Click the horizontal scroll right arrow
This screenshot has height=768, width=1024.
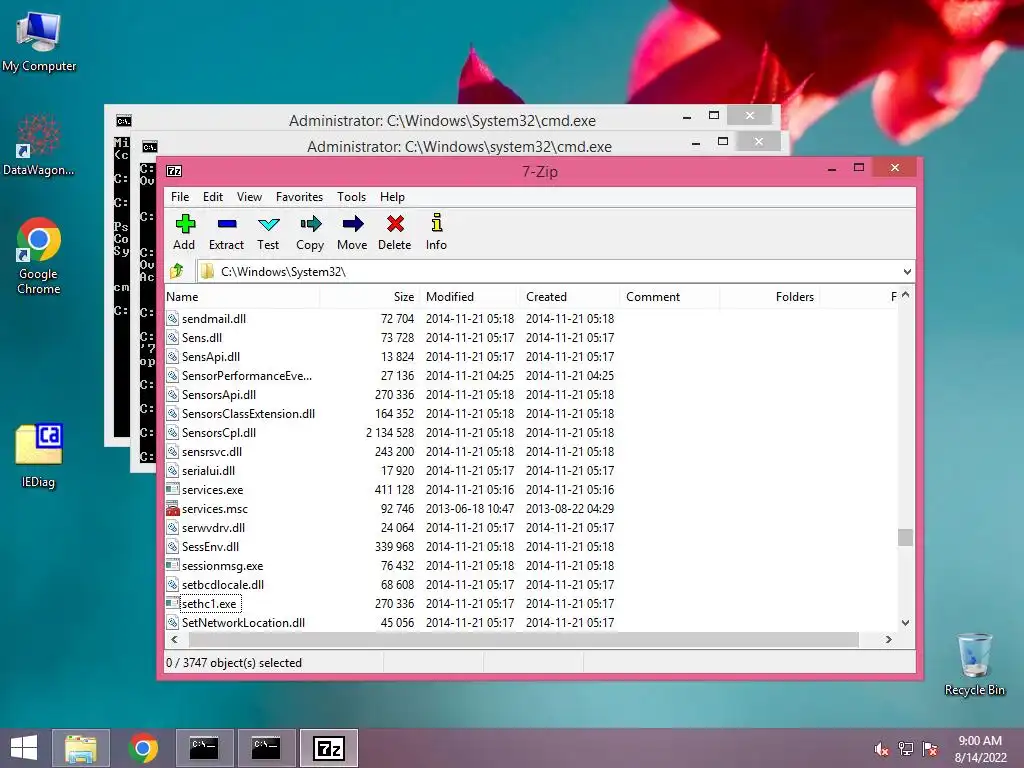pyautogui.click(x=888, y=639)
